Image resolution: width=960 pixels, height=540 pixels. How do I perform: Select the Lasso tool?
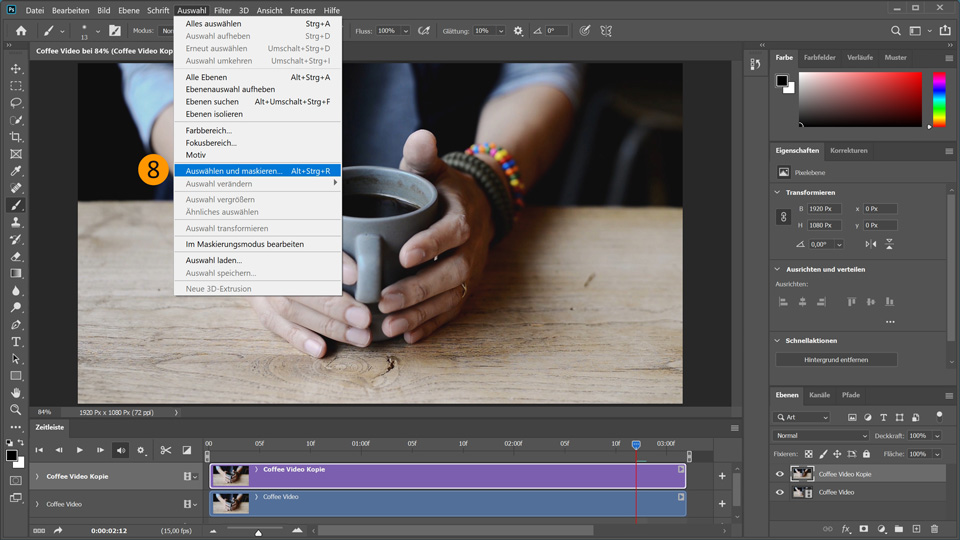(16, 103)
